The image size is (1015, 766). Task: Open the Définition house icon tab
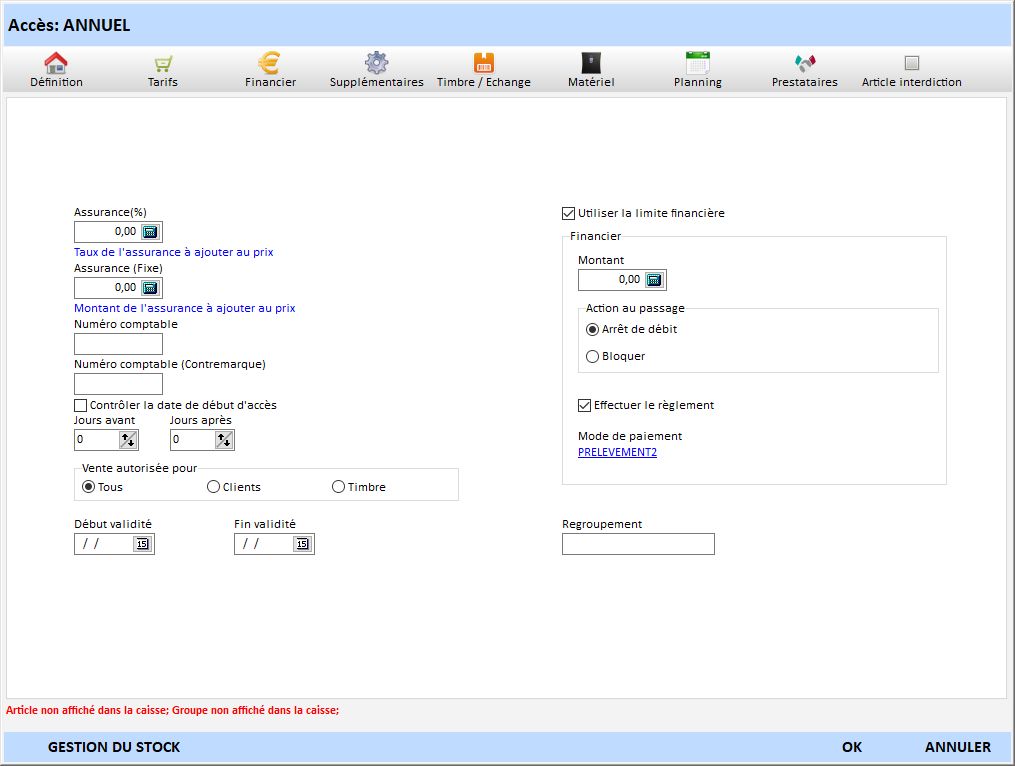(x=56, y=64)
